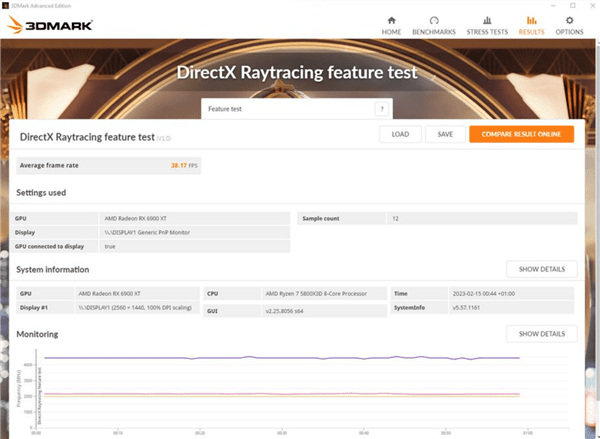
Task: Click the 00:30 timeline mark on chart
Action: (x=282, y=434)
